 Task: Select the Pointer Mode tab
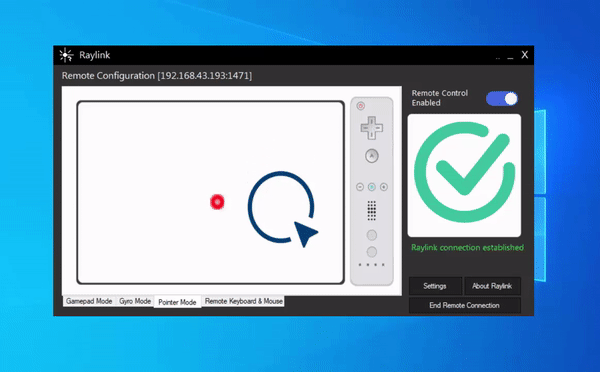[x=177, y=302]
